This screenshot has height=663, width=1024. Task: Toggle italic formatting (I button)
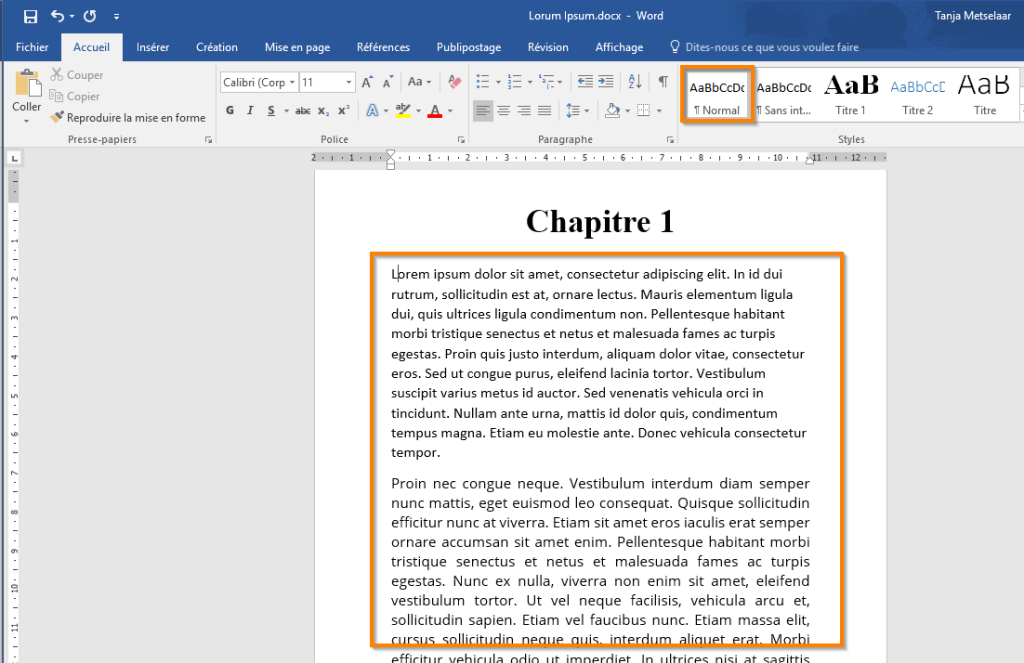point(250,110)
